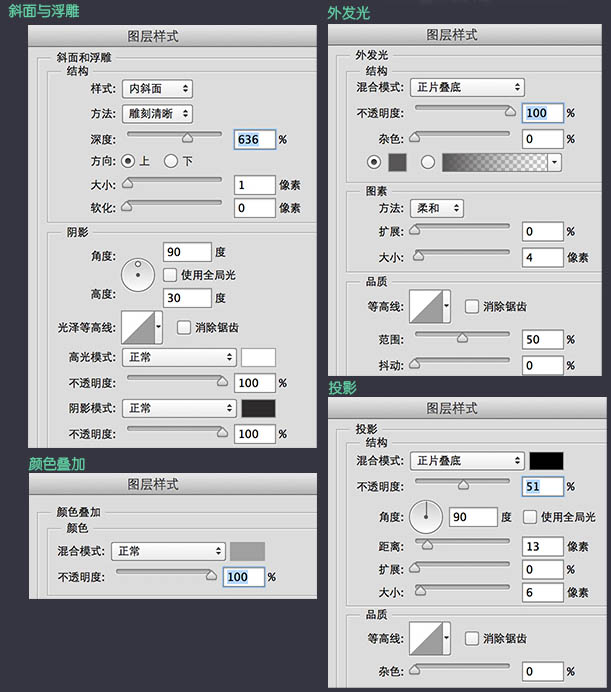611x692 pixels.
Task: Open the 投影 混合模式 dropdown showing 正片叠底
Action: 467,461
